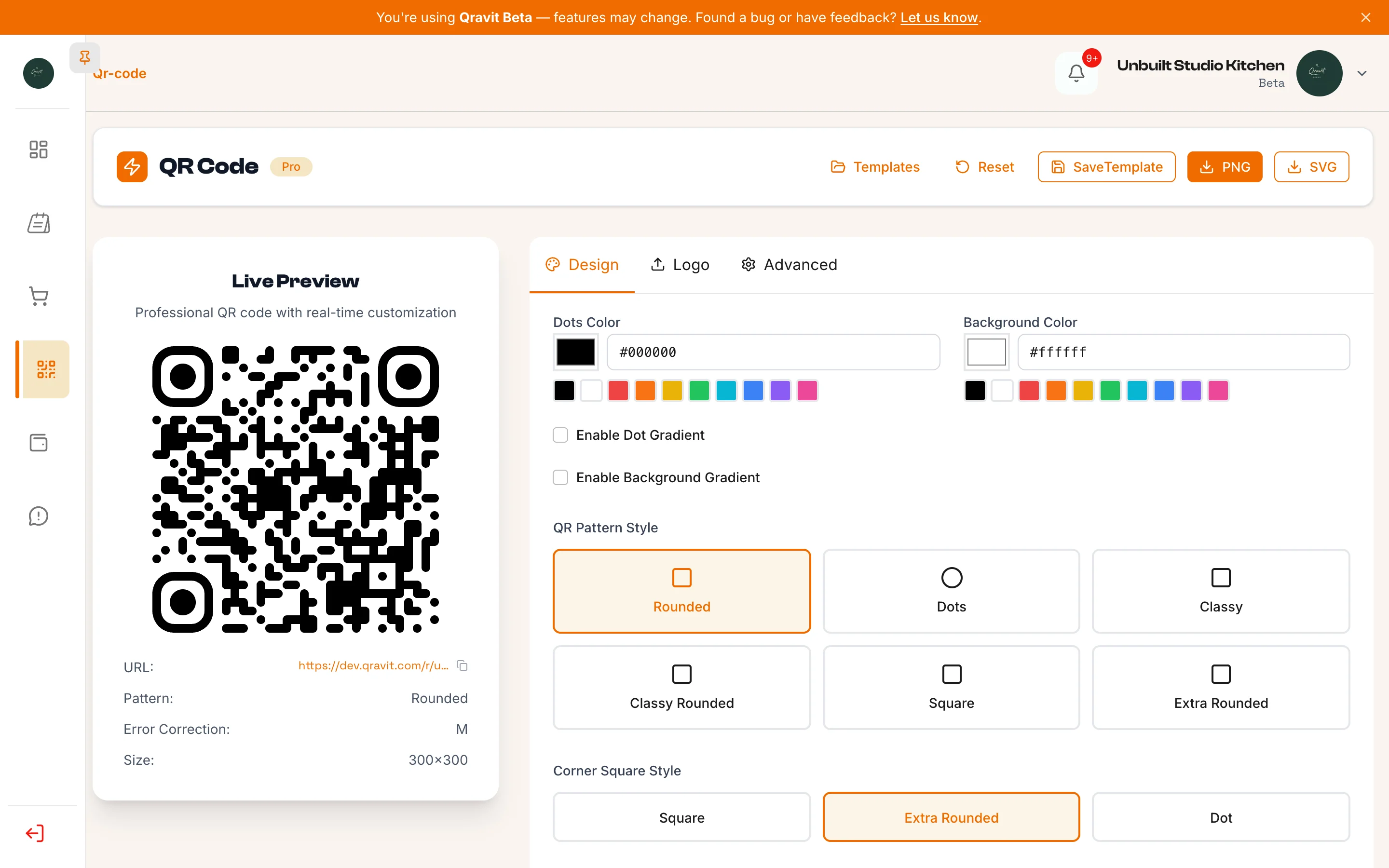Image resolution: width=1389 pixels, height=868 pixels.
Task: Click SaveTemplate button
Action: tap(1106, 167)
